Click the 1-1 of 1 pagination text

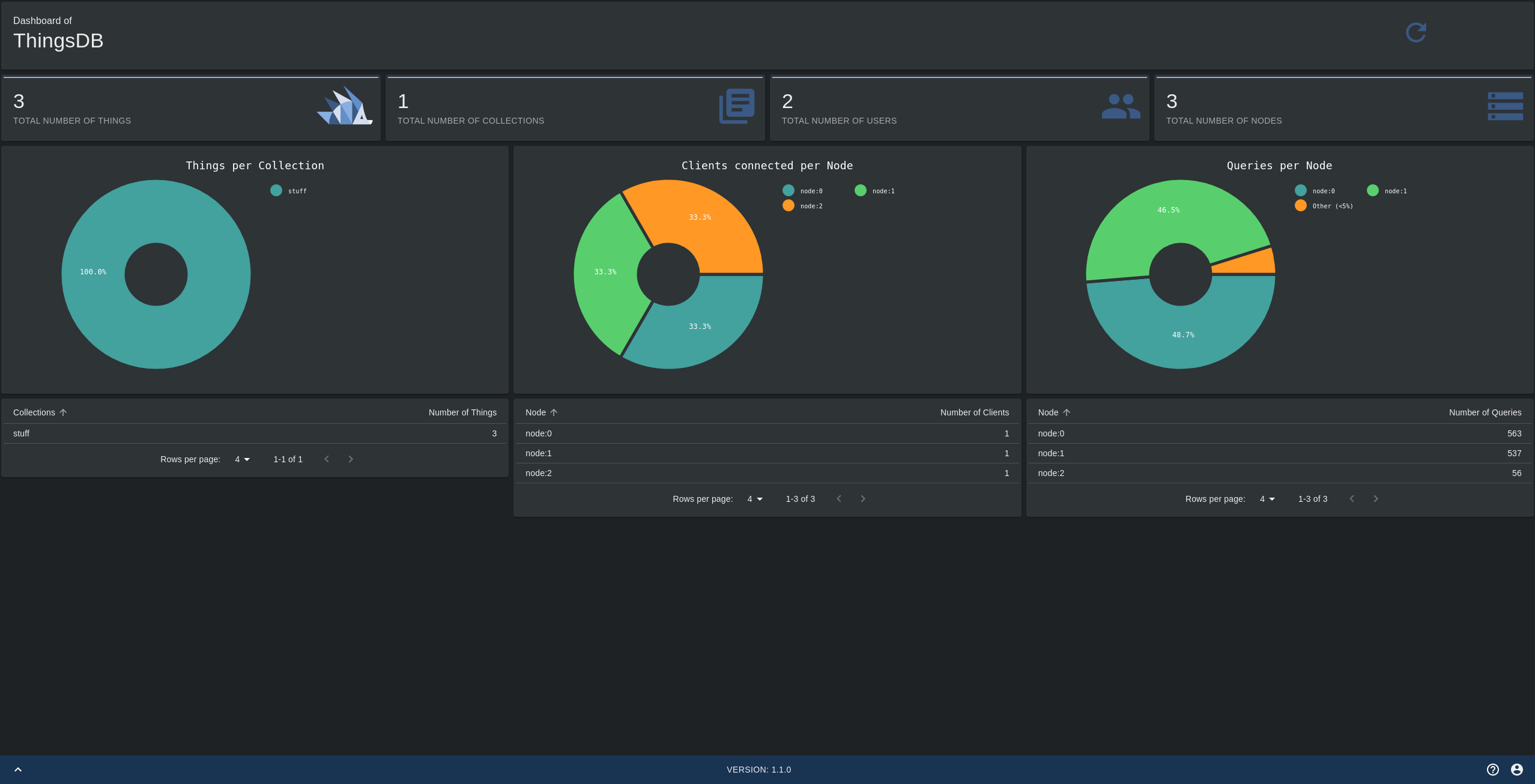click(288, 459)
